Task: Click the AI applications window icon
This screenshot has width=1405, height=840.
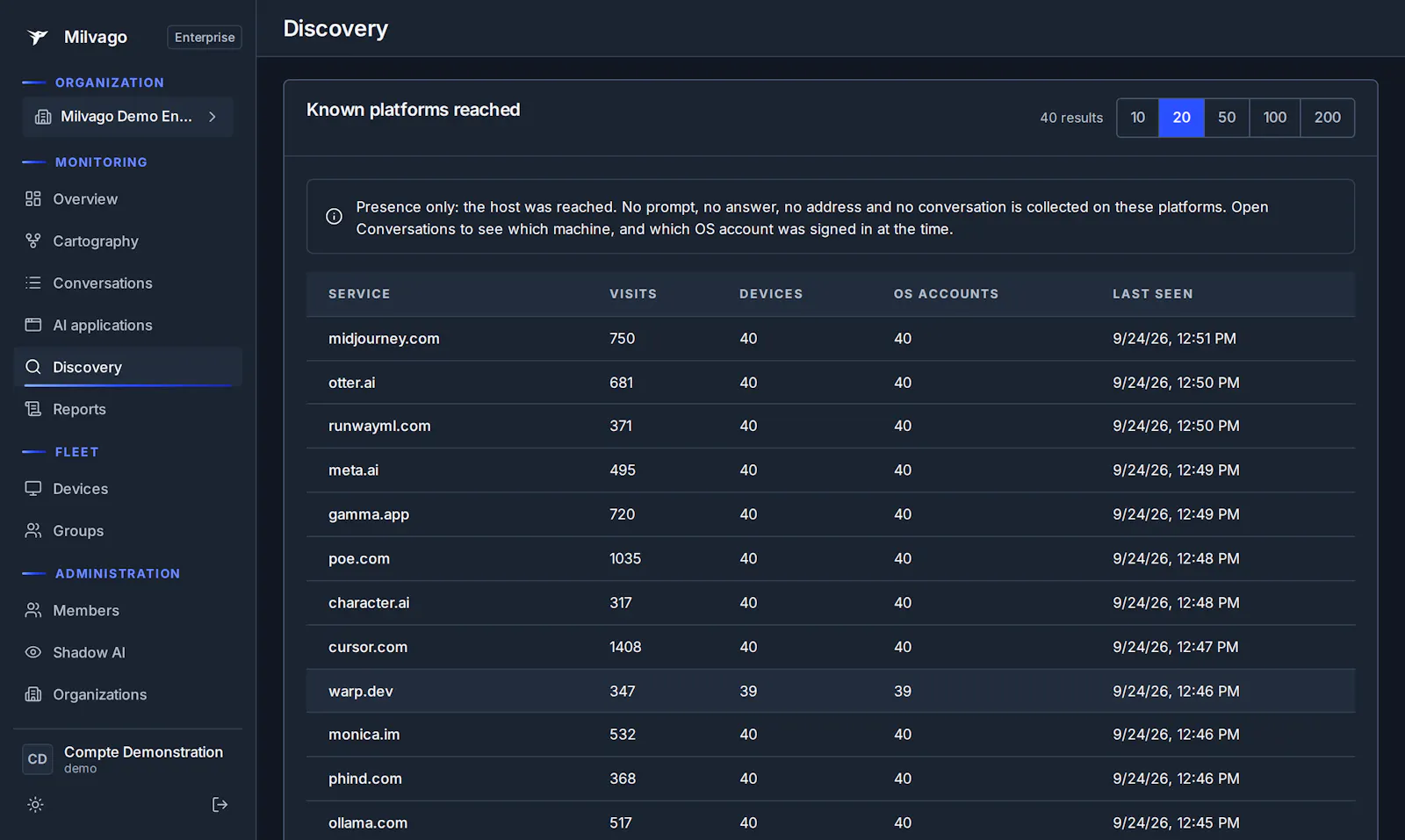Action: tap(33, 325)
